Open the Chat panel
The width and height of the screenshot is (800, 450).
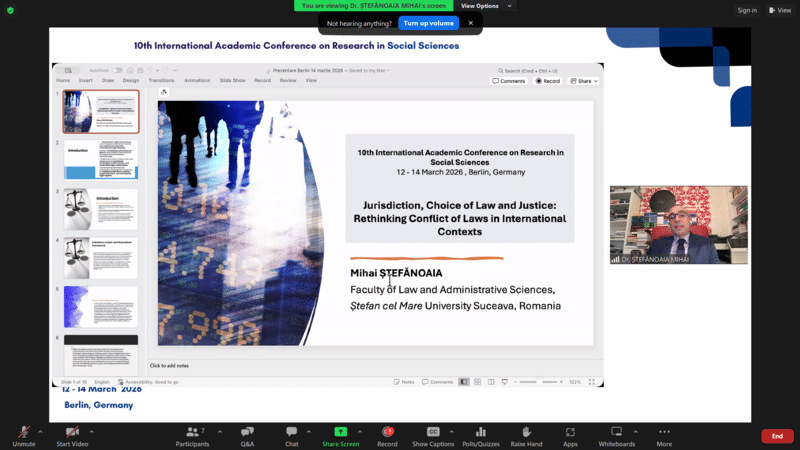[291, 436]
